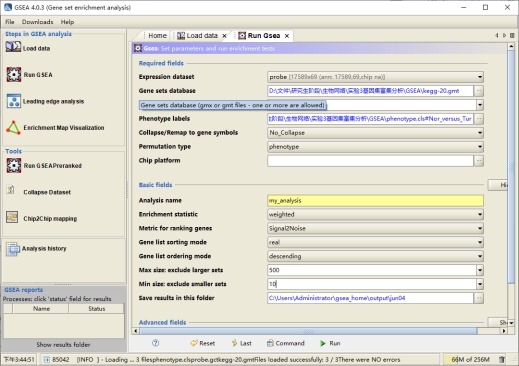Expand Collapse/Remap to gene symbols dropdown
The width and height of the screenshot is (519, 366).
(x=480, y=133)
